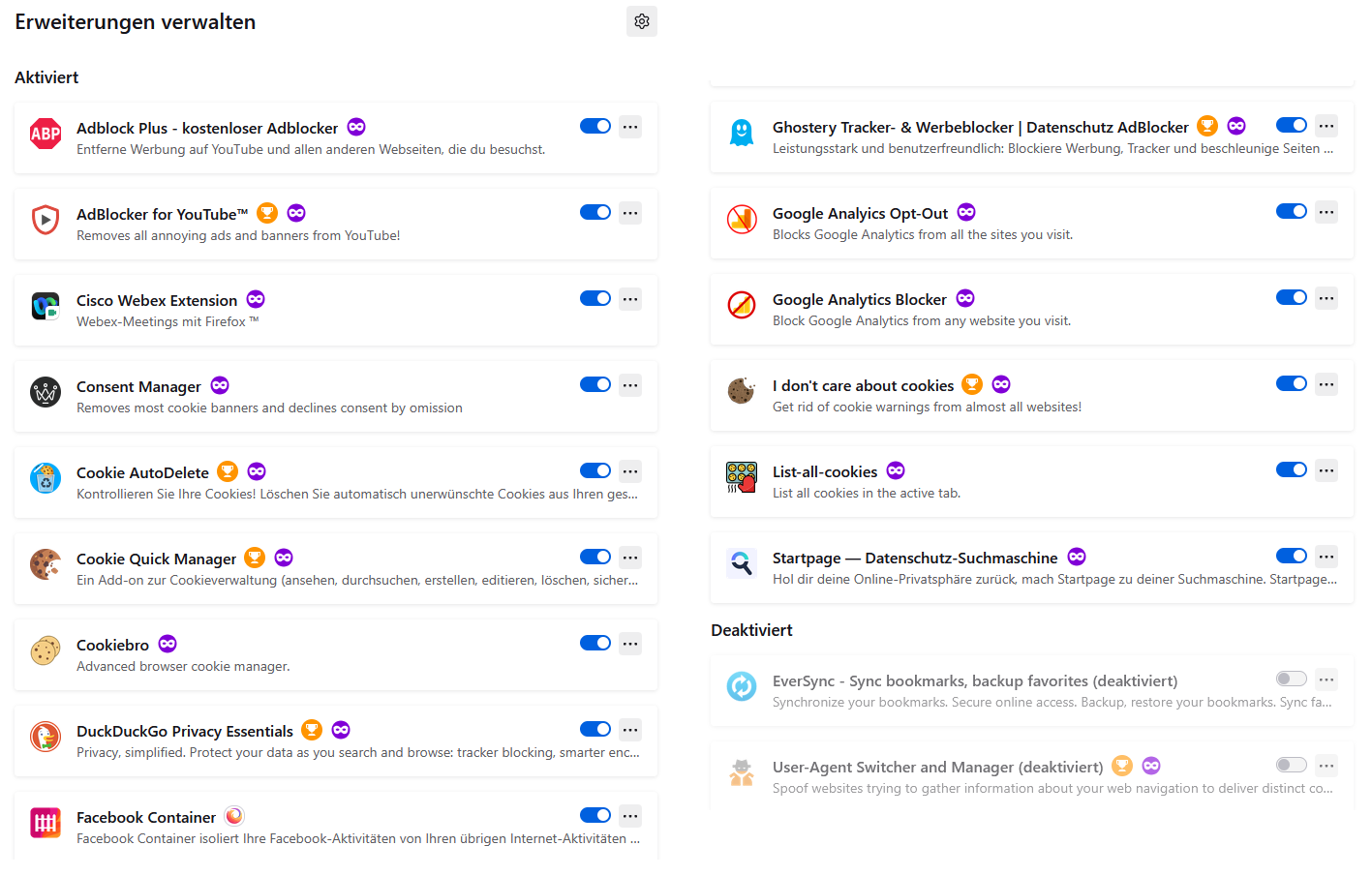Click the DuckDuckGo Privacy Essentials icon
Image resolution: width=1372 pixels, height=876 pixels.
(x=46, y=738)
